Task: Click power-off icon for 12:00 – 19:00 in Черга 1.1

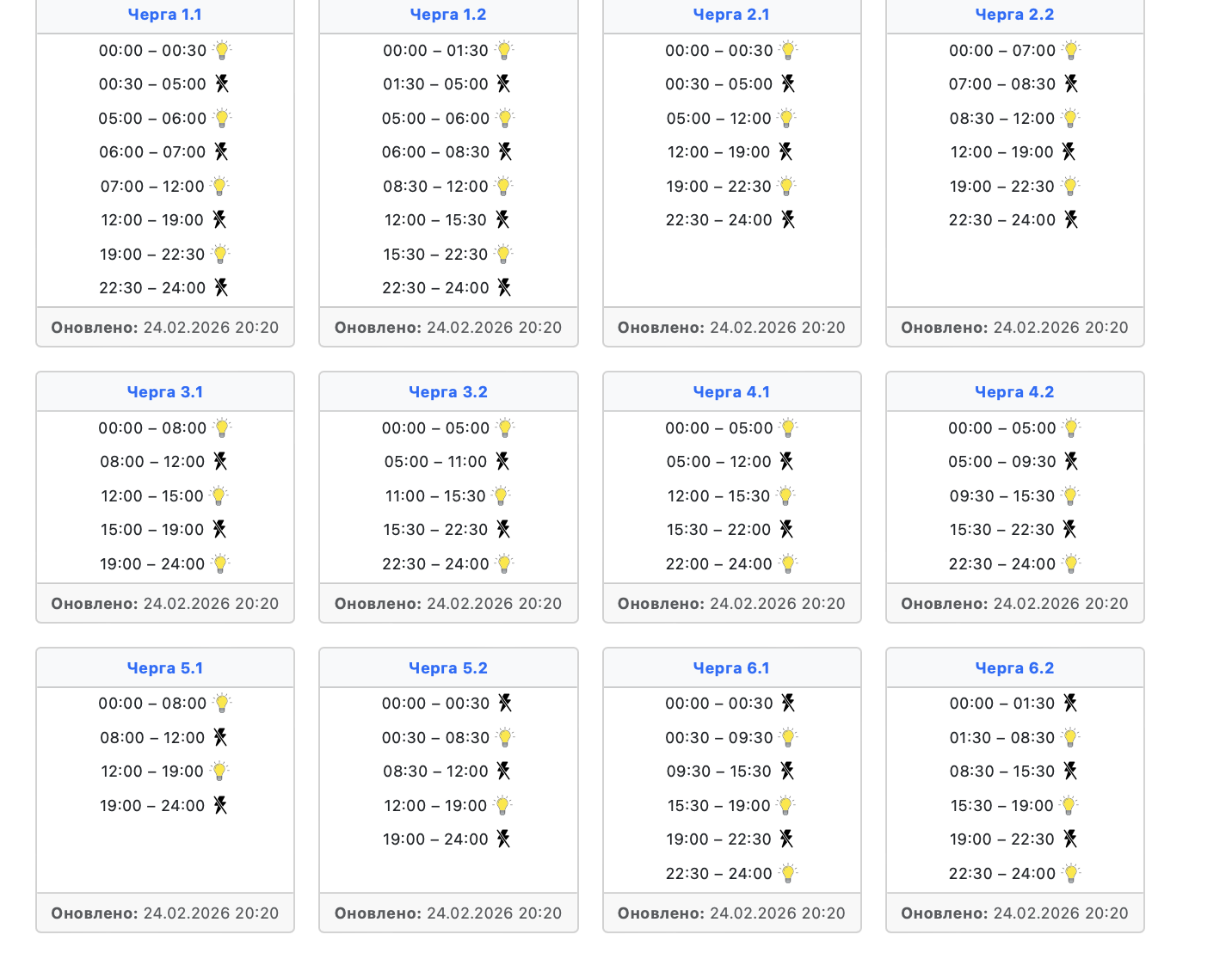Action: tap(219, 220)
